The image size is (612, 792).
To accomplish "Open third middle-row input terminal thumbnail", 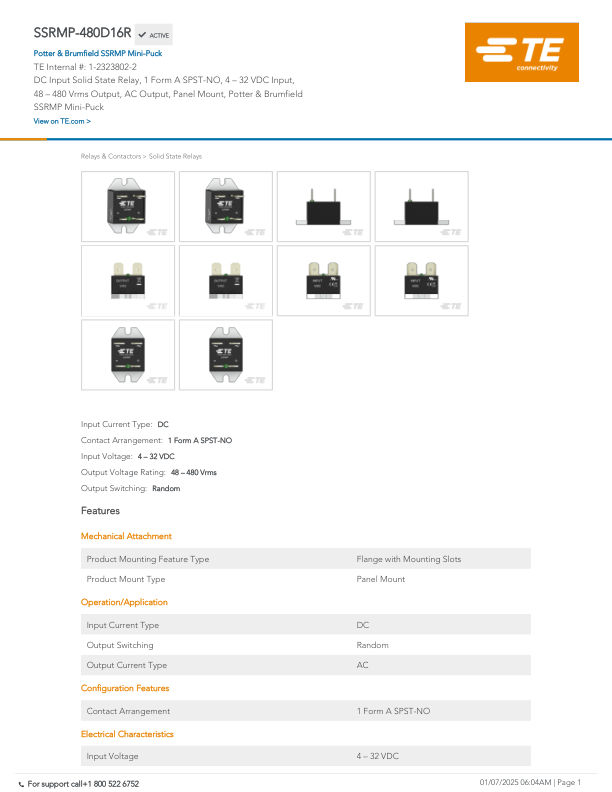I will click(324, 281).
